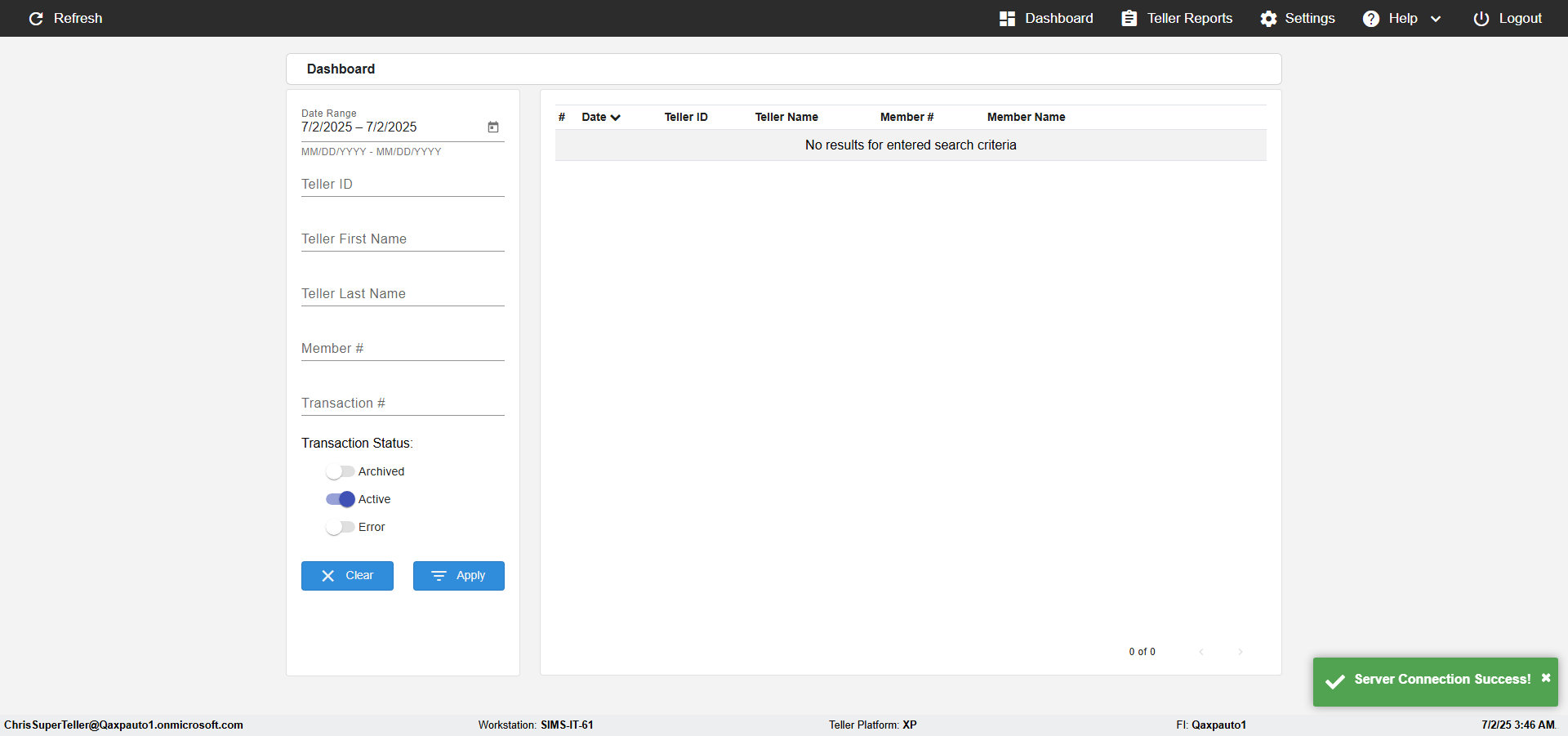This screenshot has width=1568, height=736.
Task: Focus the Teller First Name field
Action: 403,239
